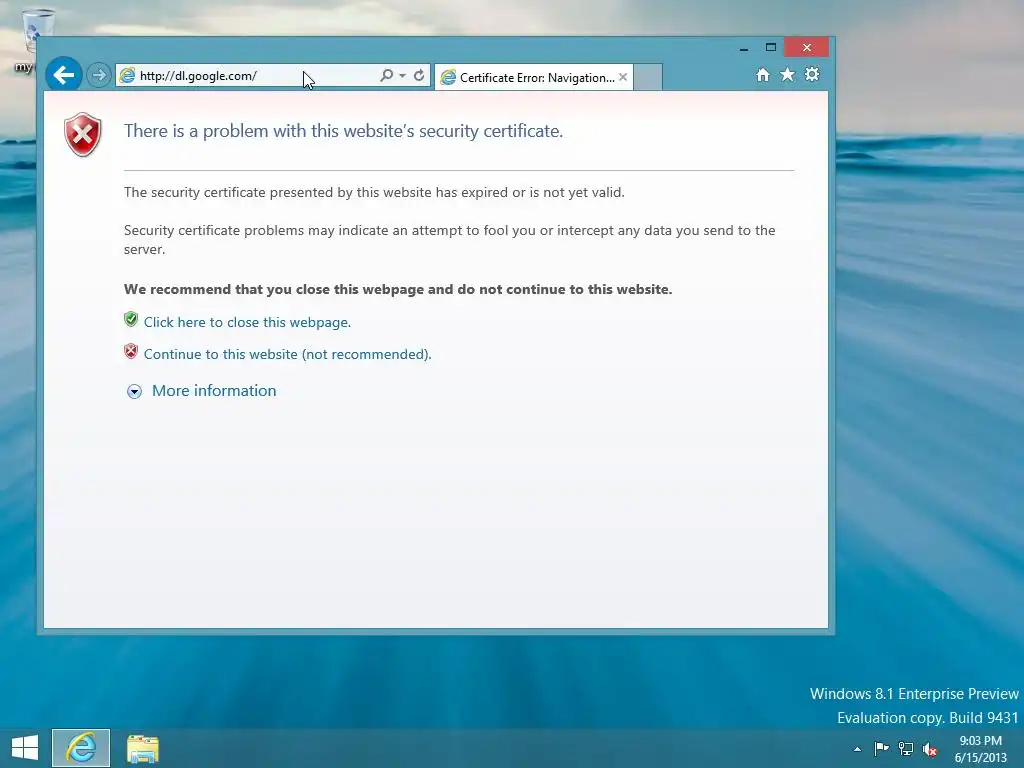Open the Tools gear menu

pyautogui.click(x=812, y=74)
